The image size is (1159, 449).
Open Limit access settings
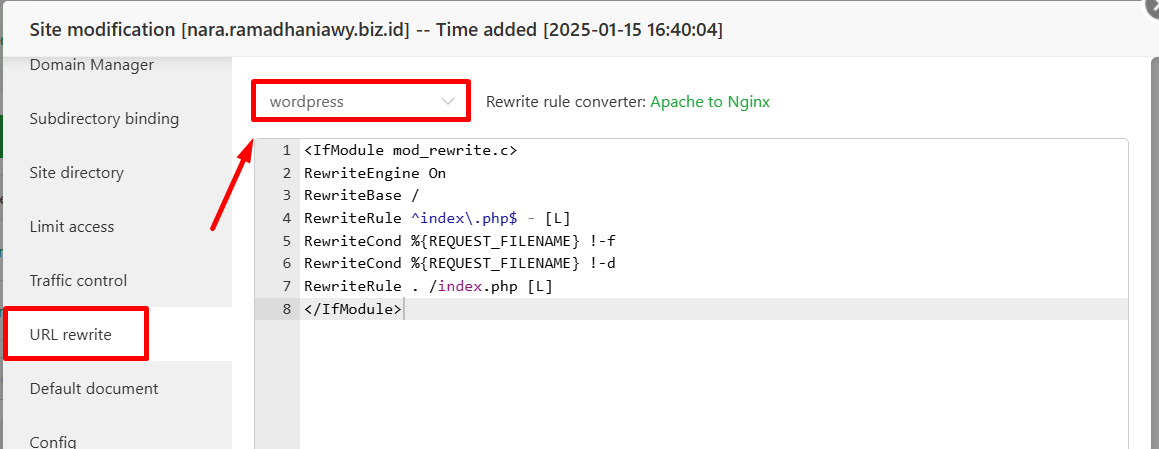pyautogui.click(x=72, y=227)
